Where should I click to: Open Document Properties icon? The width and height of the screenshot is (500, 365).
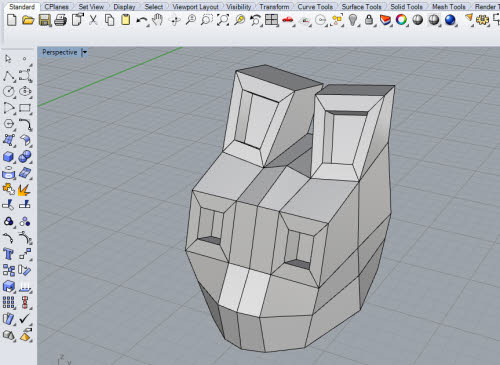click(77, 20)
